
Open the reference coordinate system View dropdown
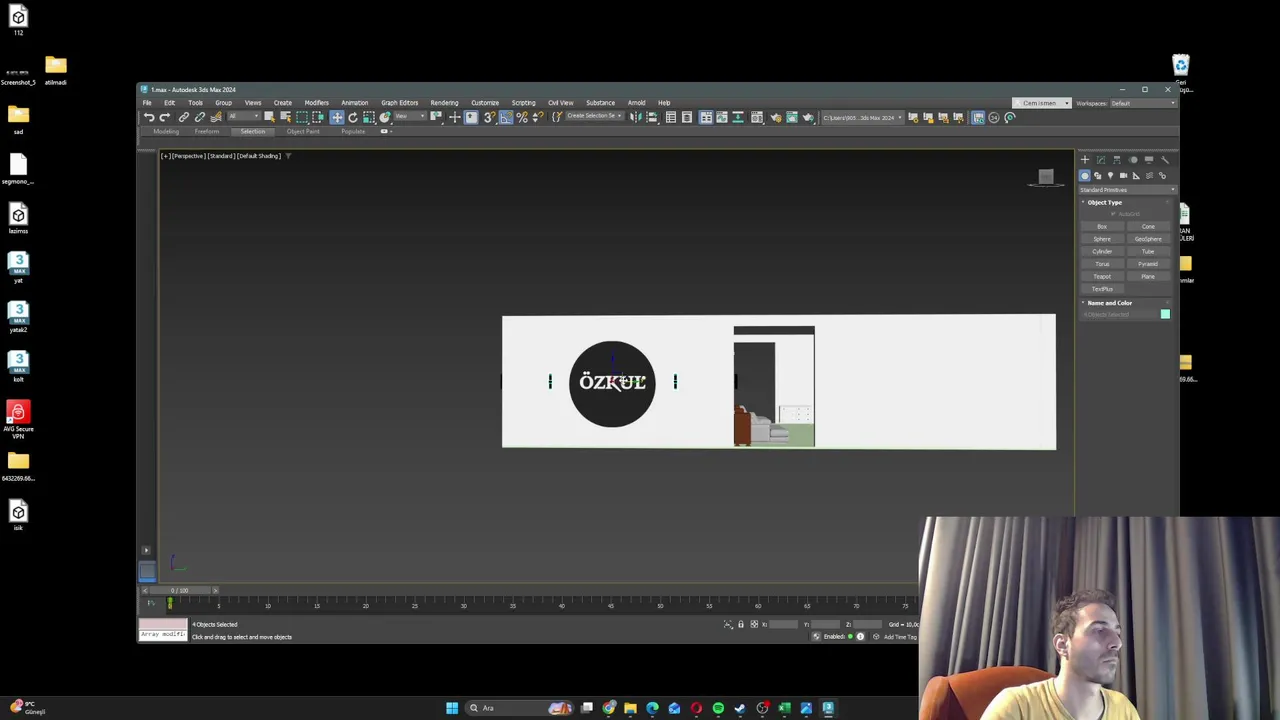[x=410, y=117]
